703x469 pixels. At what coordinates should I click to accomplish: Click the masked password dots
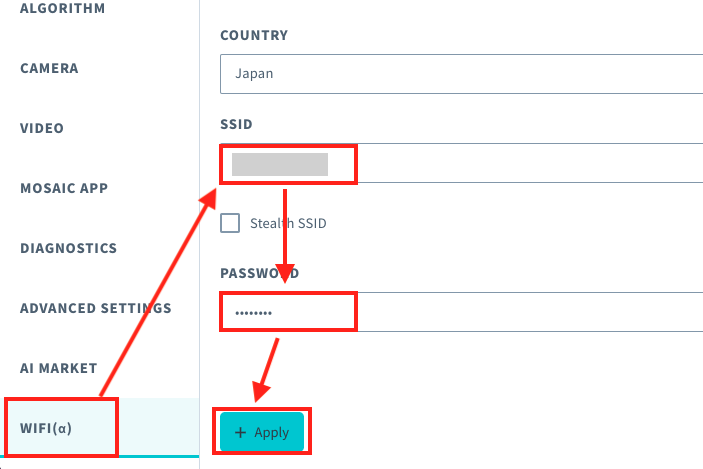pyautogui.click(x=253, y=313)
